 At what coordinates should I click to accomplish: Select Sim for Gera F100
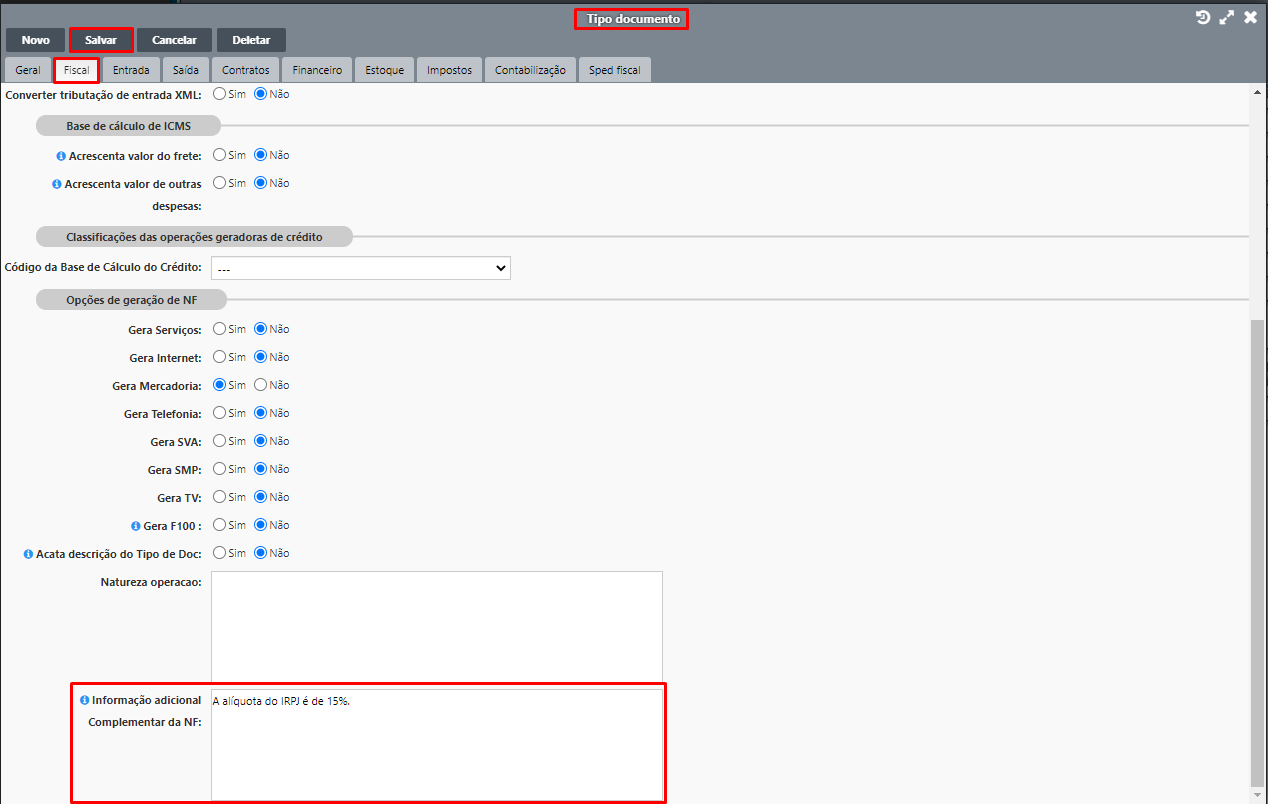220,525
